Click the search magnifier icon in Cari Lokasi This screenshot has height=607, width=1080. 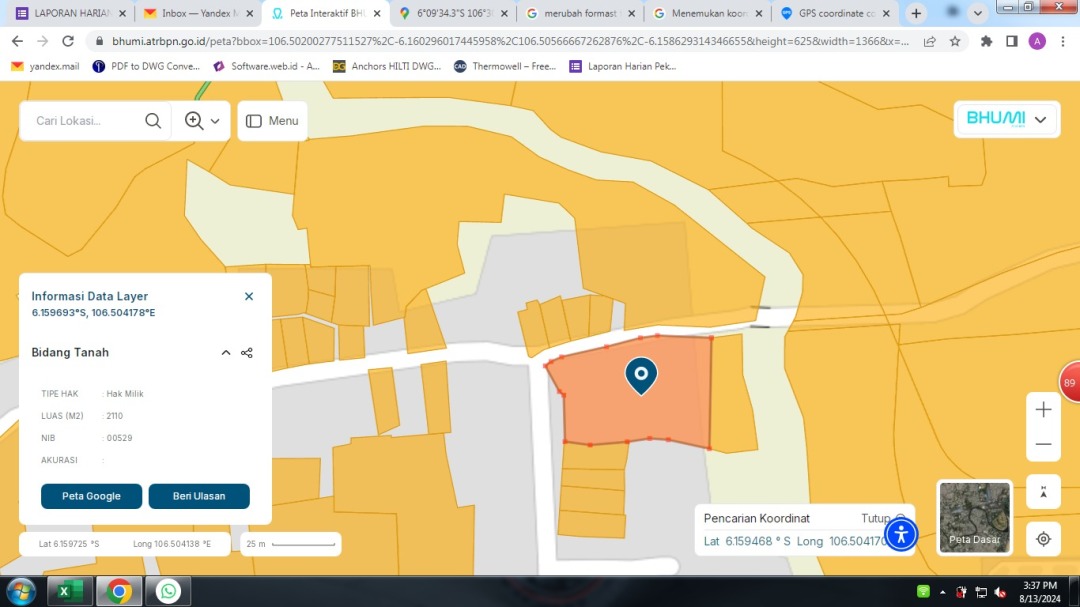153,121
